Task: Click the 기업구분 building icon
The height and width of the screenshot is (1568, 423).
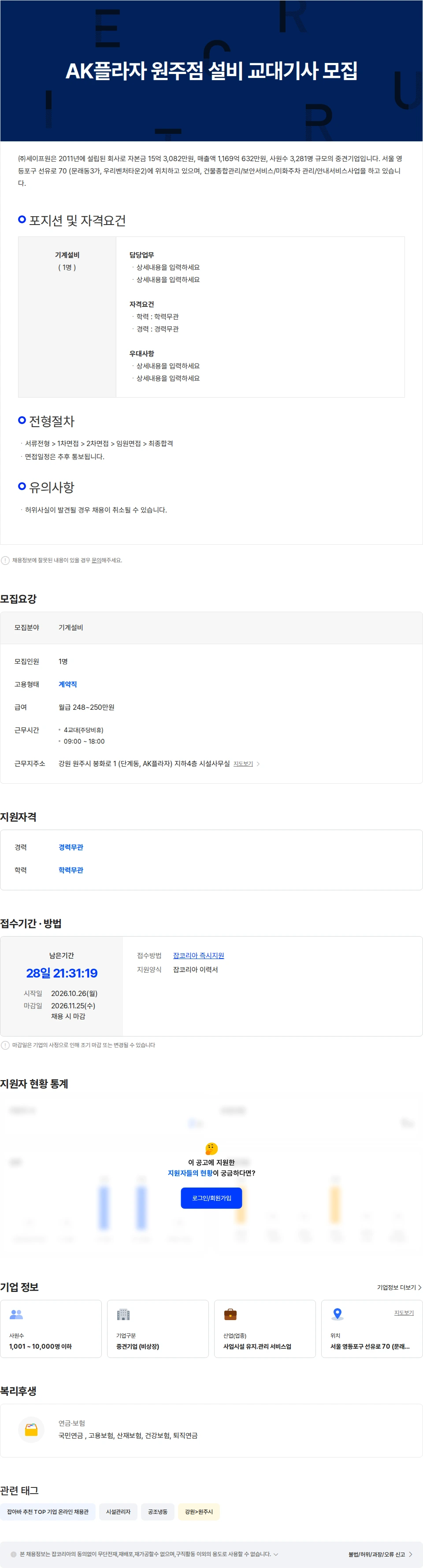Action: (123, 1314)
